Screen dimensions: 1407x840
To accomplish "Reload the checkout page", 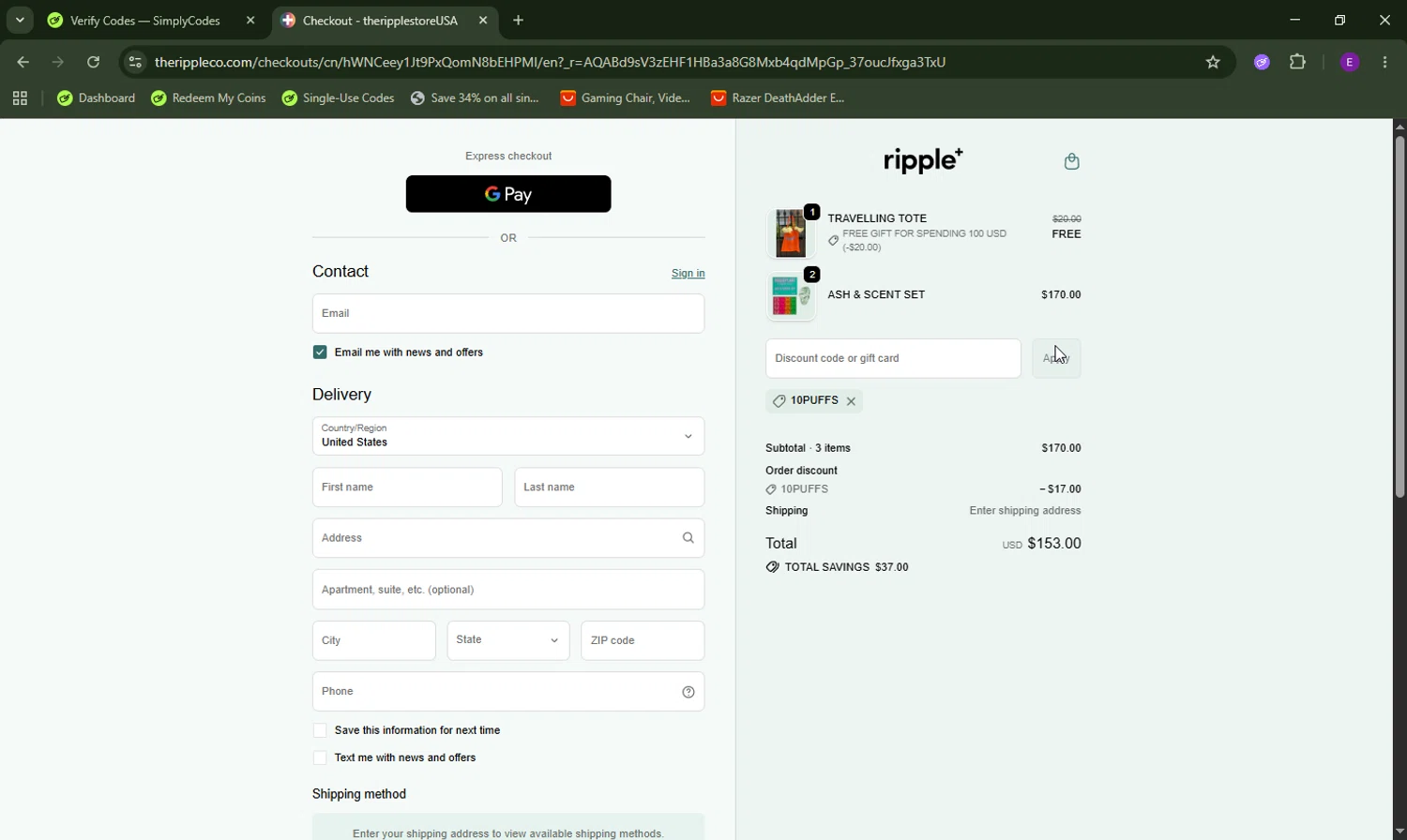I will coord(94,63).
